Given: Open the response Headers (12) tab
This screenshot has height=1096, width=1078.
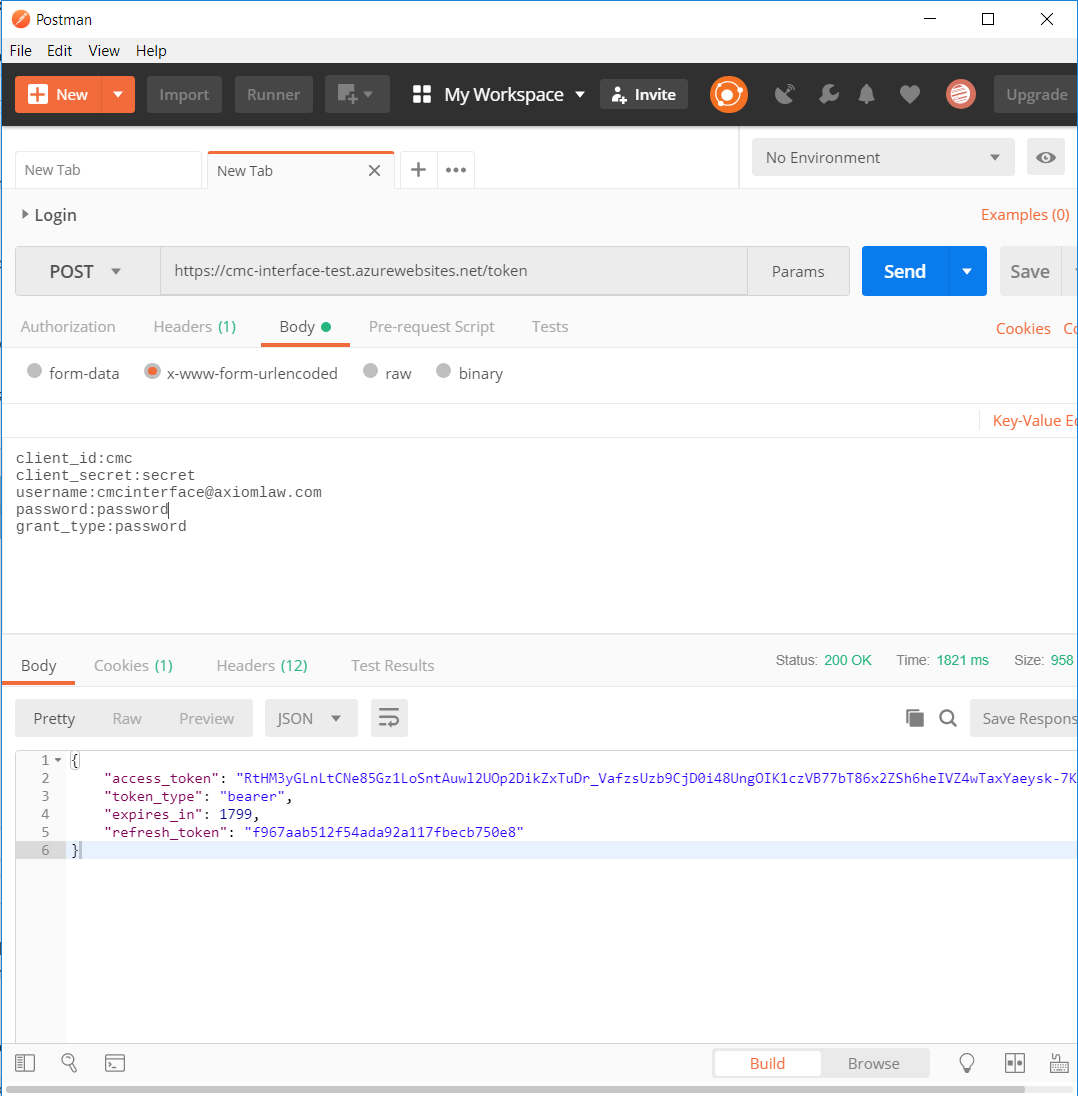Looking at the screenshot, I should 262,666.
